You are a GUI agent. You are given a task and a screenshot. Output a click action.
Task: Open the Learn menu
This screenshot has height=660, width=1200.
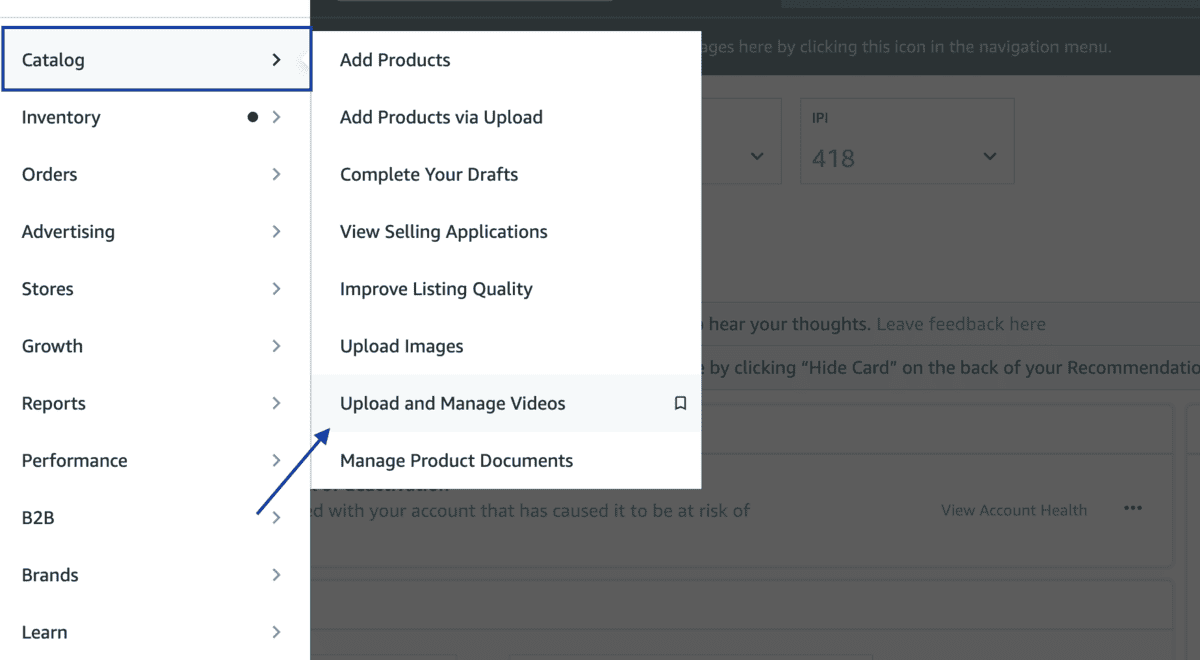155,632
